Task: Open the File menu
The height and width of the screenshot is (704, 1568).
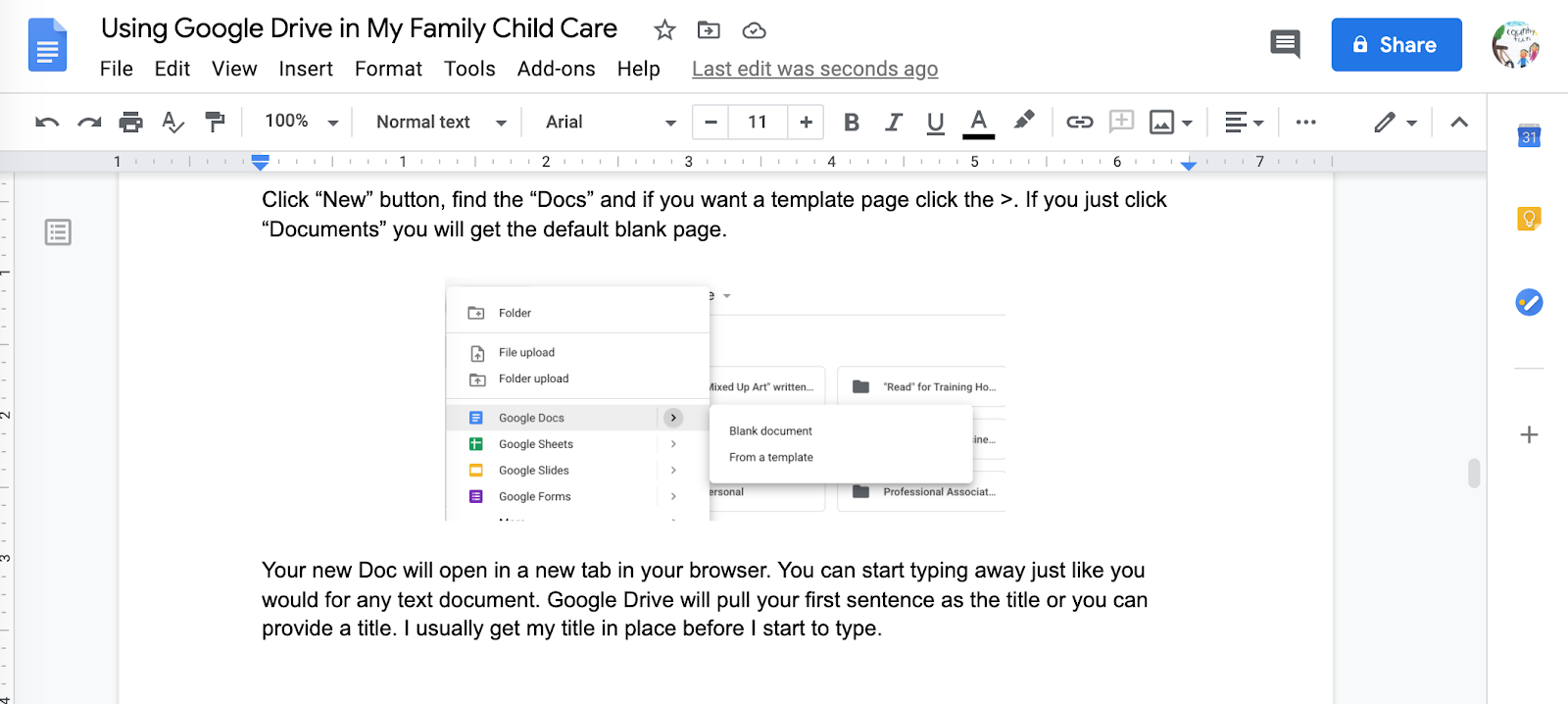Action: [117, 69]
